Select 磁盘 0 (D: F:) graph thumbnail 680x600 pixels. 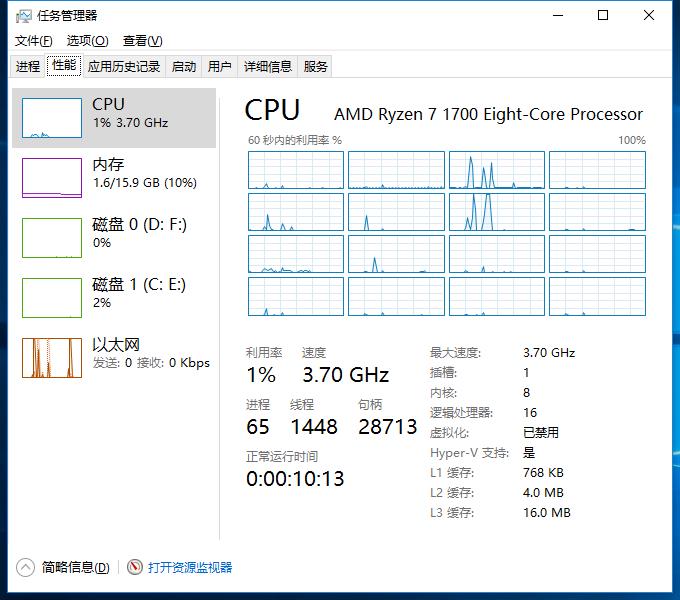click(52, 237)
